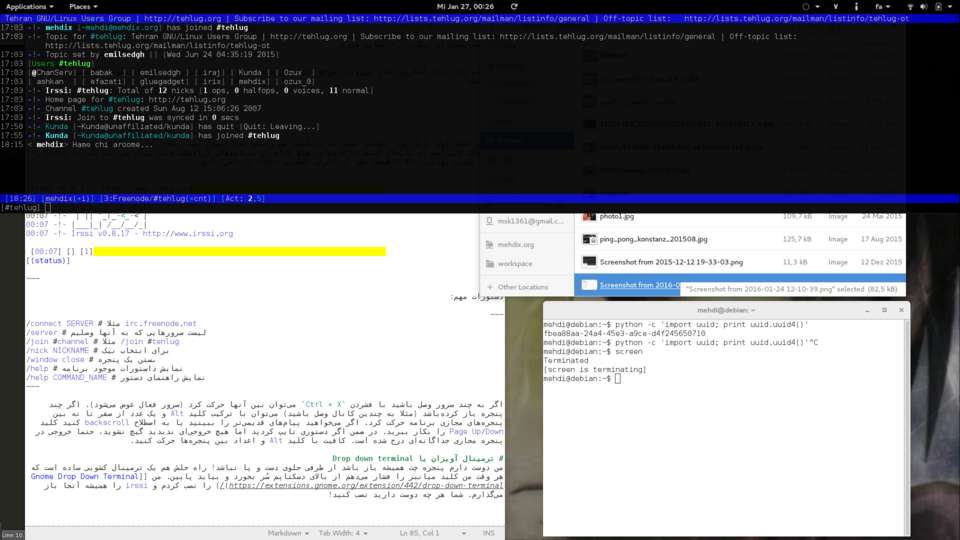Open mehdix.org bookmark in sidebar
Screen dimensions: 960x540
click(515, 244)
